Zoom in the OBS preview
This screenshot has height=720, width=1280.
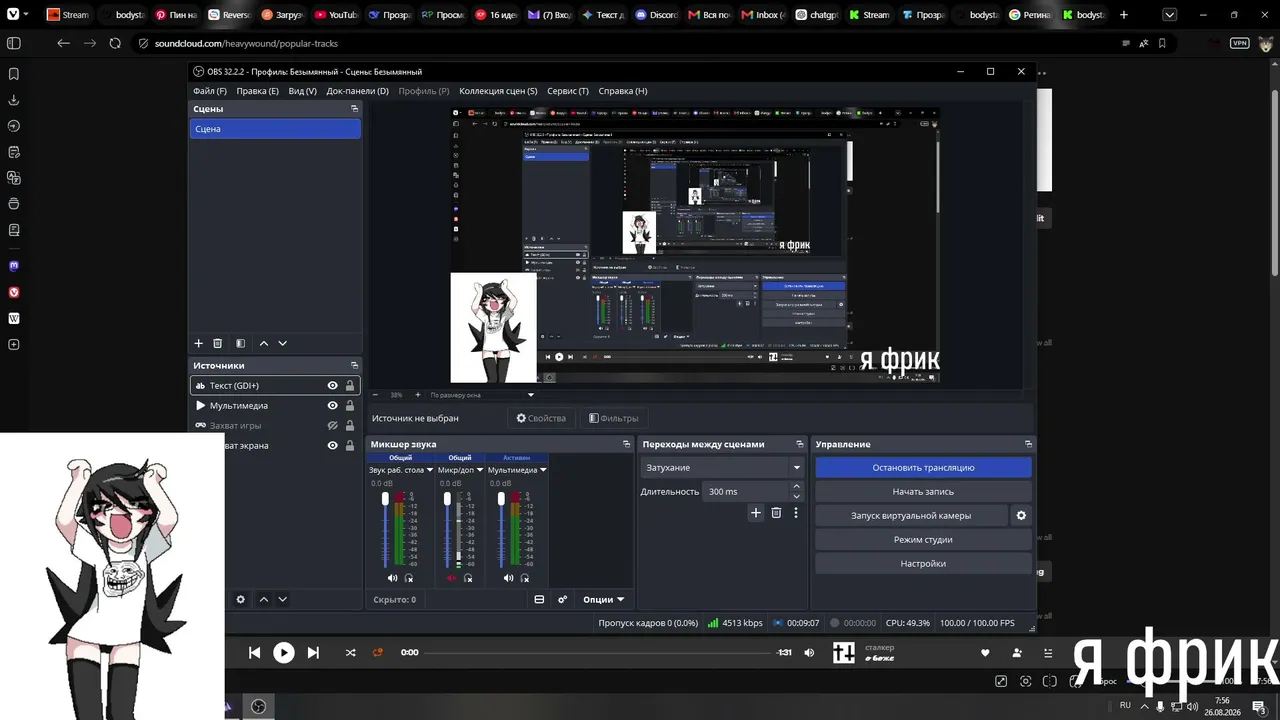tap(417, 395)
